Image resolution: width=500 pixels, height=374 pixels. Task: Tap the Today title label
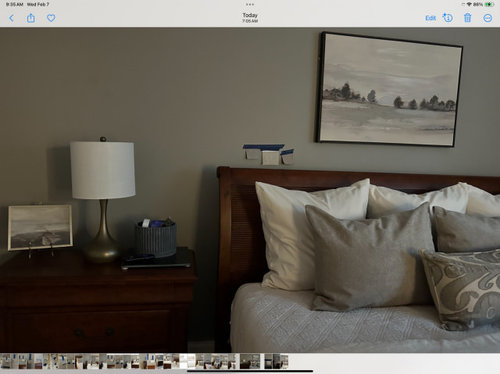(x=250, y=15)
